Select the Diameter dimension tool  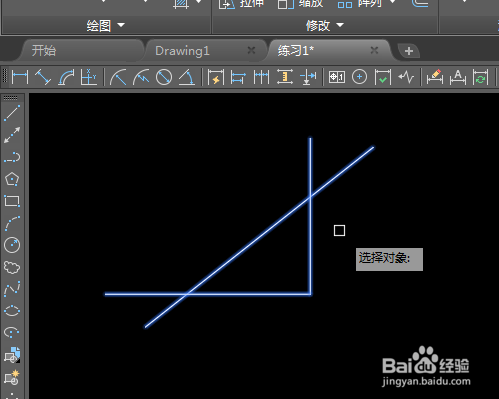point(164,77)
